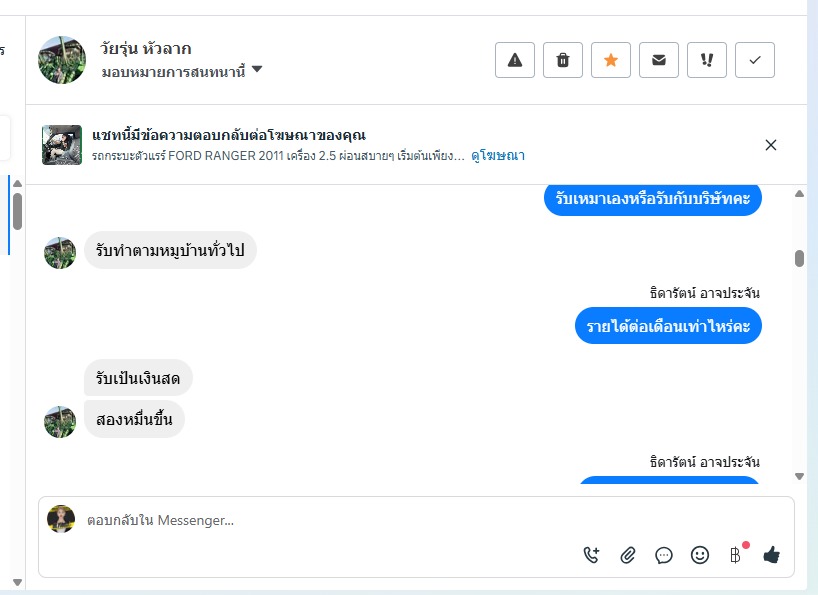Open วัยรุ่น หัวลาก profile picture in header
This screenshot has width=818, height=595.
(x=62, y=60)
